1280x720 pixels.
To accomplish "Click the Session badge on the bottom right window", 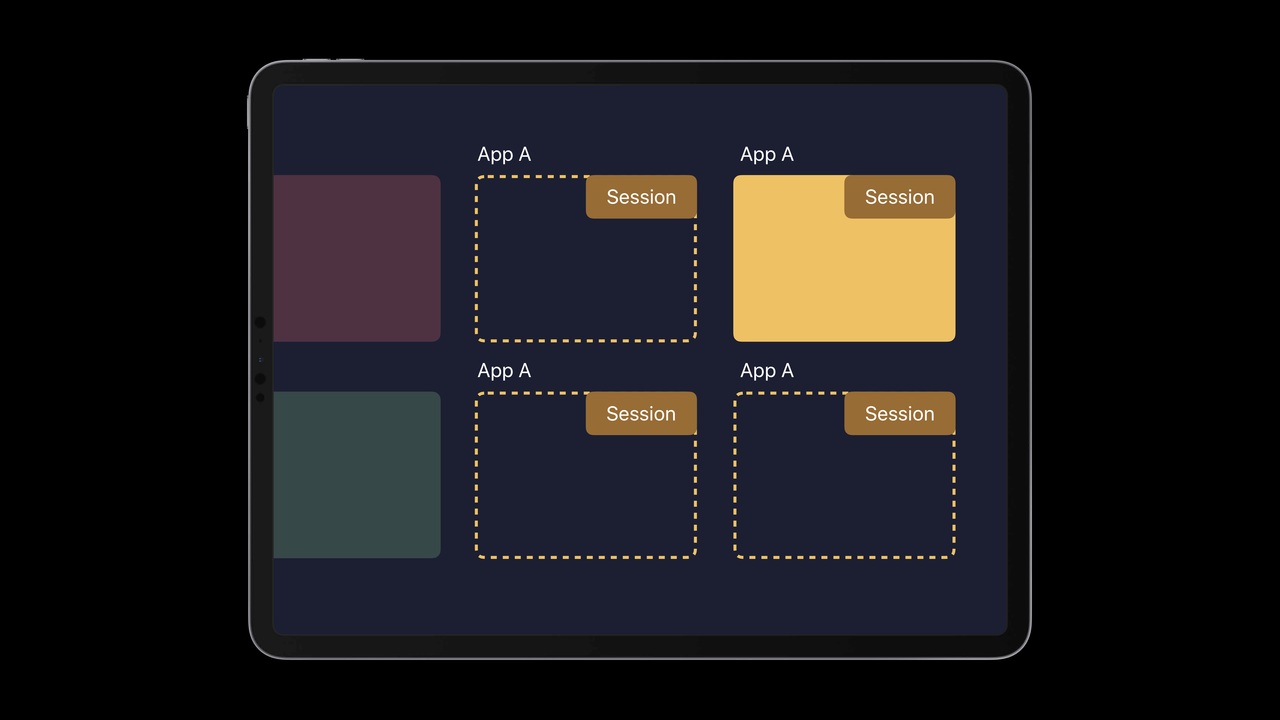I will coord(900,414).
